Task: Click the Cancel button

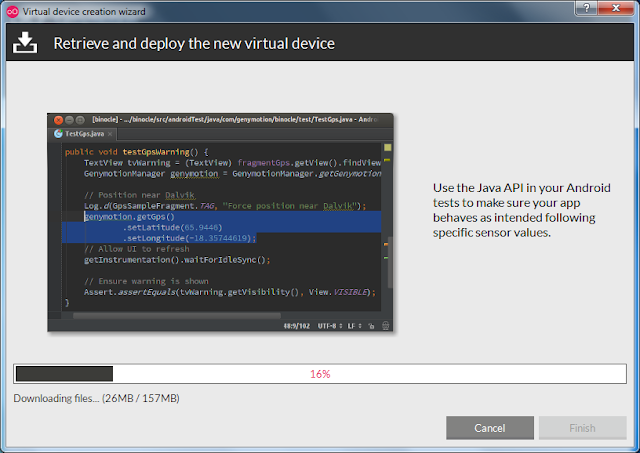Action: tap(490, 428)
